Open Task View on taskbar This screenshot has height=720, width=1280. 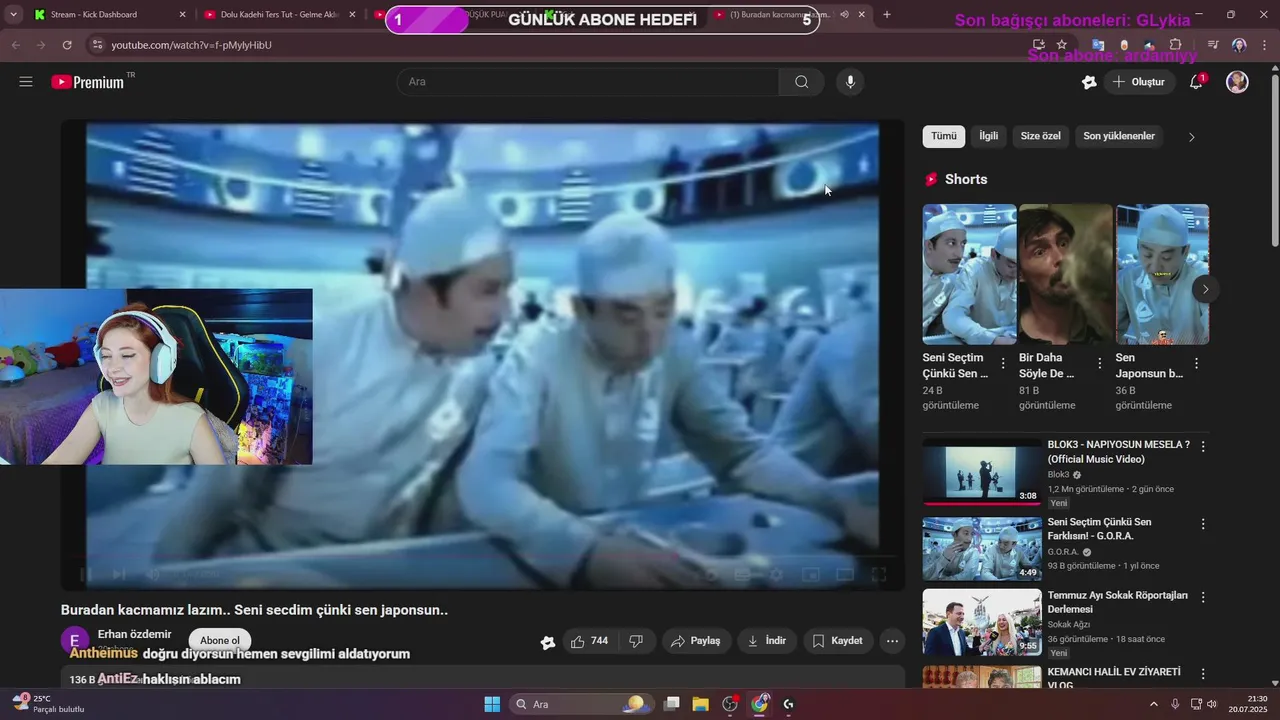point(672,704)
